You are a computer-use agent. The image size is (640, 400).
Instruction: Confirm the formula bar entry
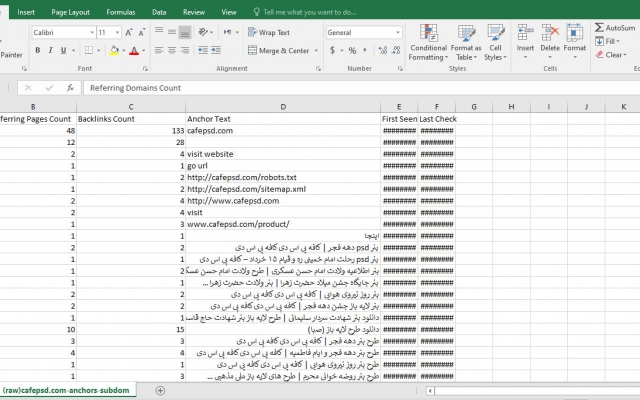(49, 88)
